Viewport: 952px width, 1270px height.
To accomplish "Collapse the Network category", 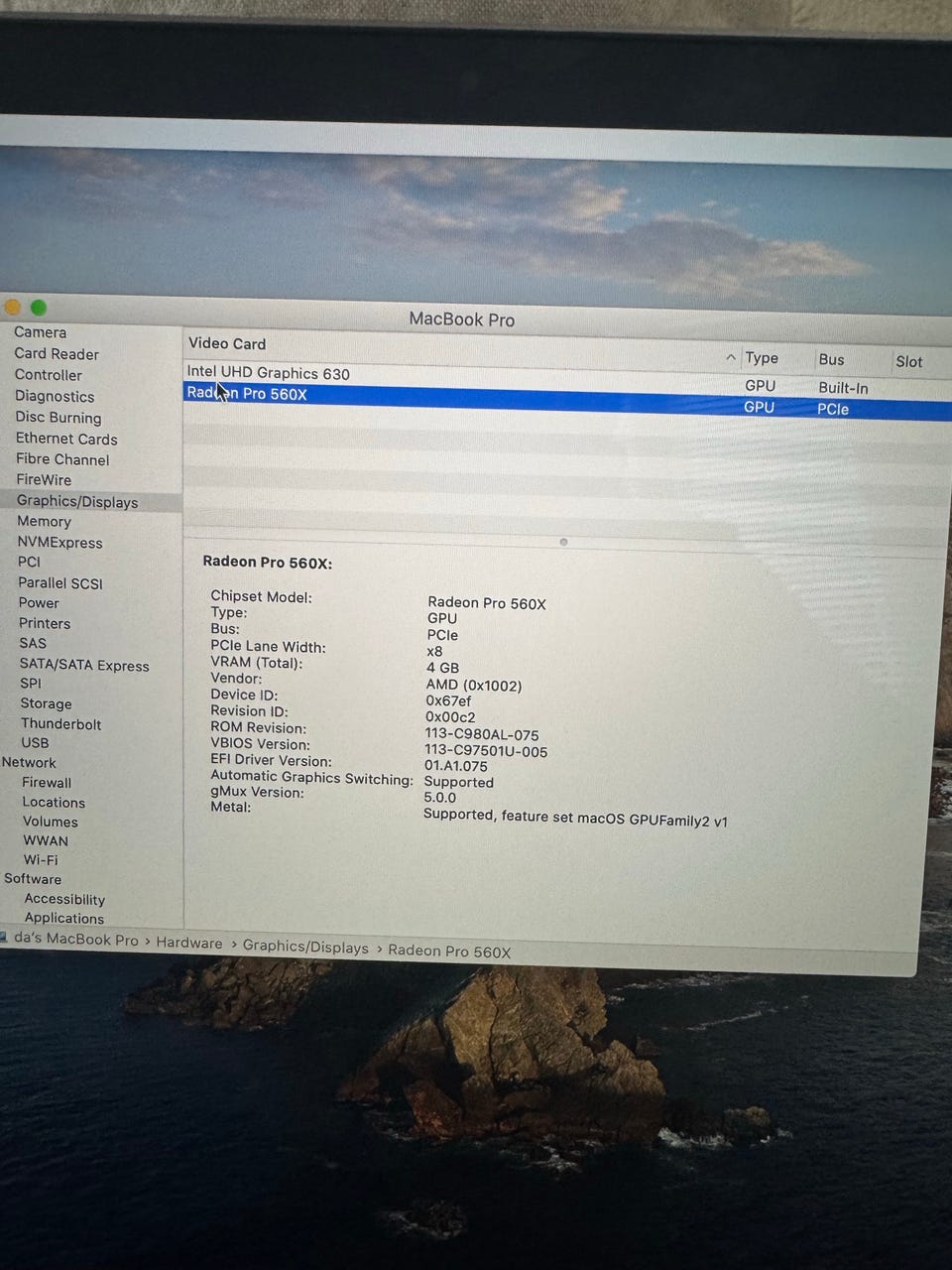I will pos(29,763).
